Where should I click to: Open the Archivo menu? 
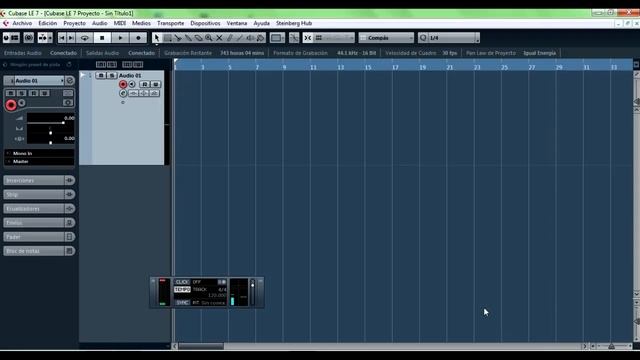pyautogui.click(x=22, y=23)
